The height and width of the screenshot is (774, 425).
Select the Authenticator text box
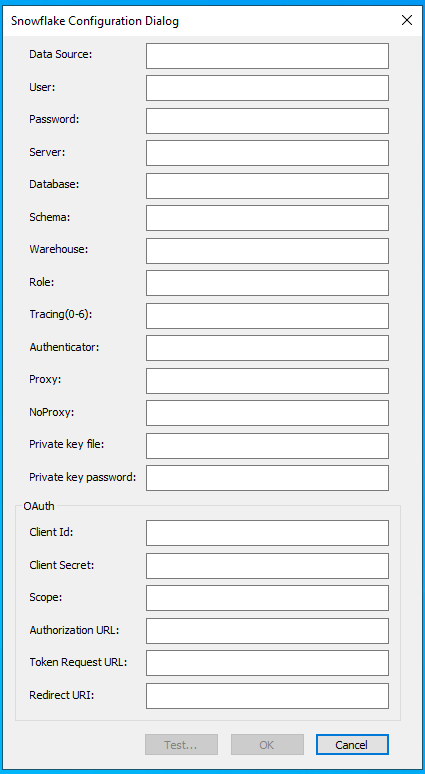(x=267, y=348)
